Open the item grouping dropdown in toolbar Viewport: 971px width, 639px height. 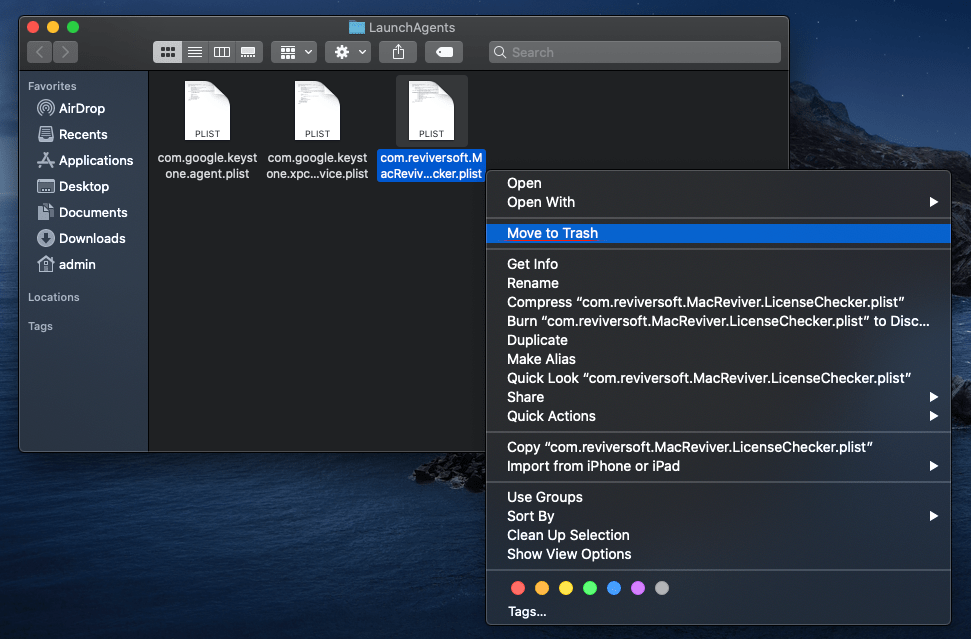294,52
